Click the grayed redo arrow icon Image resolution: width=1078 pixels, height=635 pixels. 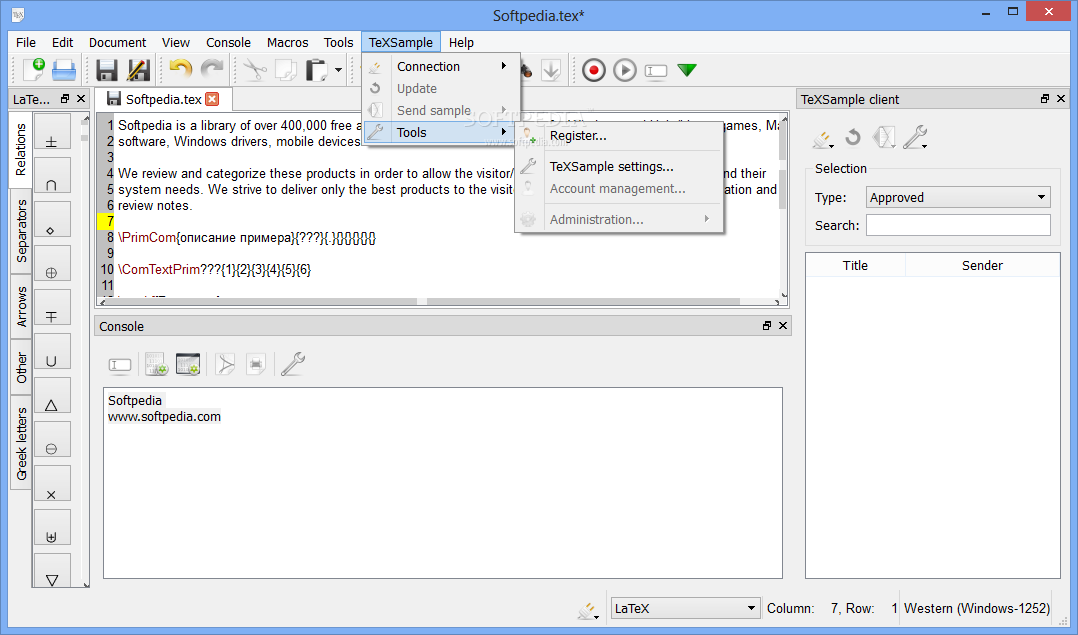(x=212, y=69)
